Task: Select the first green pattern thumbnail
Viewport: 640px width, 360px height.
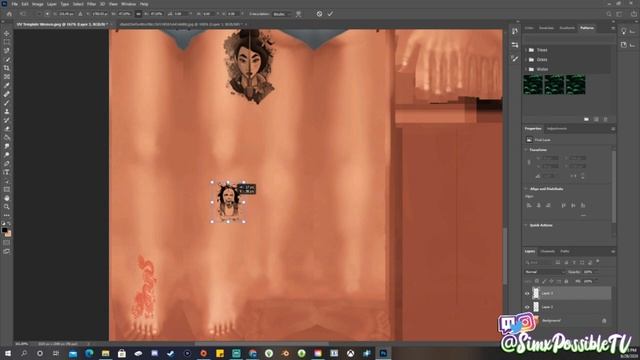Action: coord(533,84)
